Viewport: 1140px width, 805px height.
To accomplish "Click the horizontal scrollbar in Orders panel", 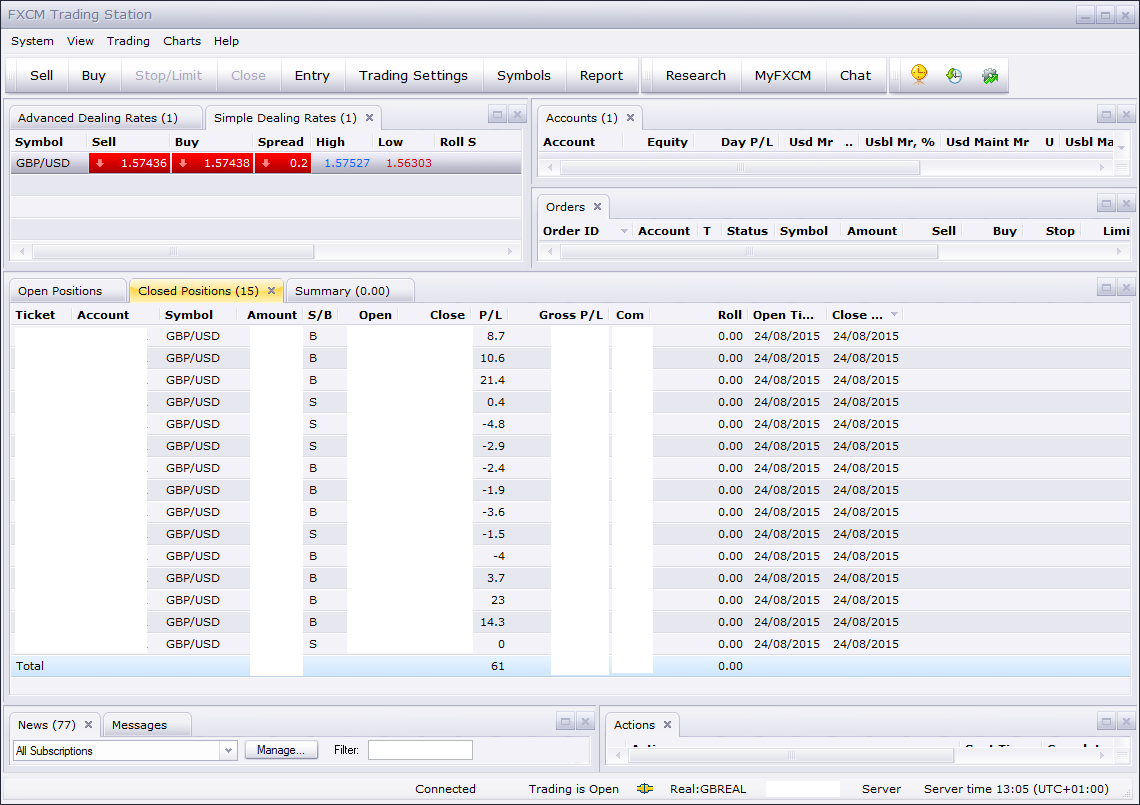I will coord(749,252).
